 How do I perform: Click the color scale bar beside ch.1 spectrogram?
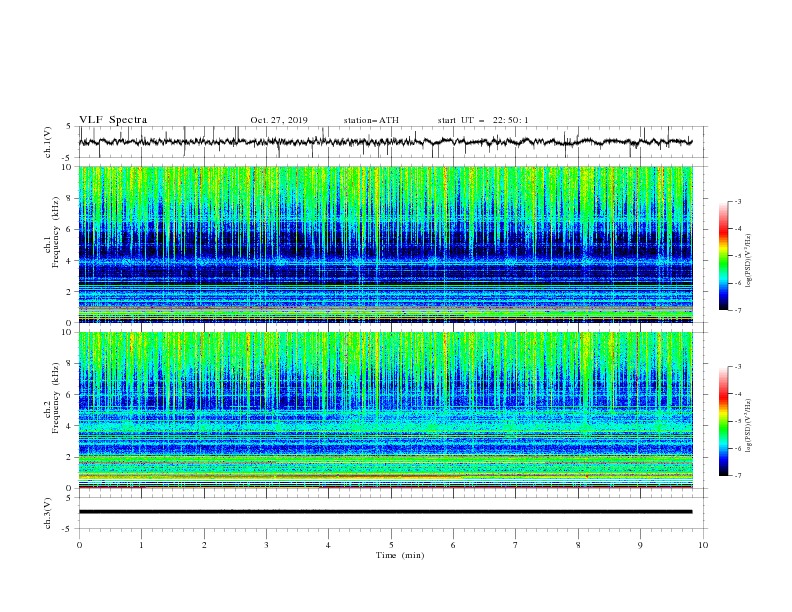tap(724, 256)
